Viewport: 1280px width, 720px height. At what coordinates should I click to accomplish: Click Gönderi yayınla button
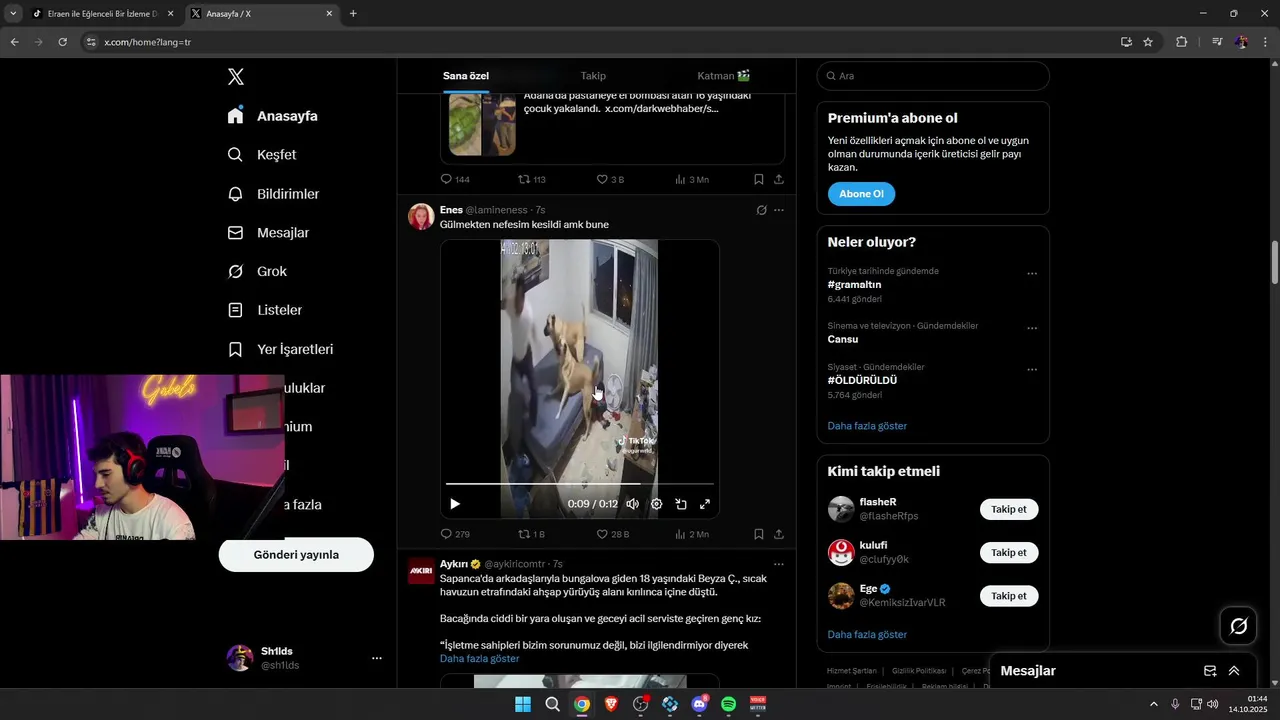(296, 555)
